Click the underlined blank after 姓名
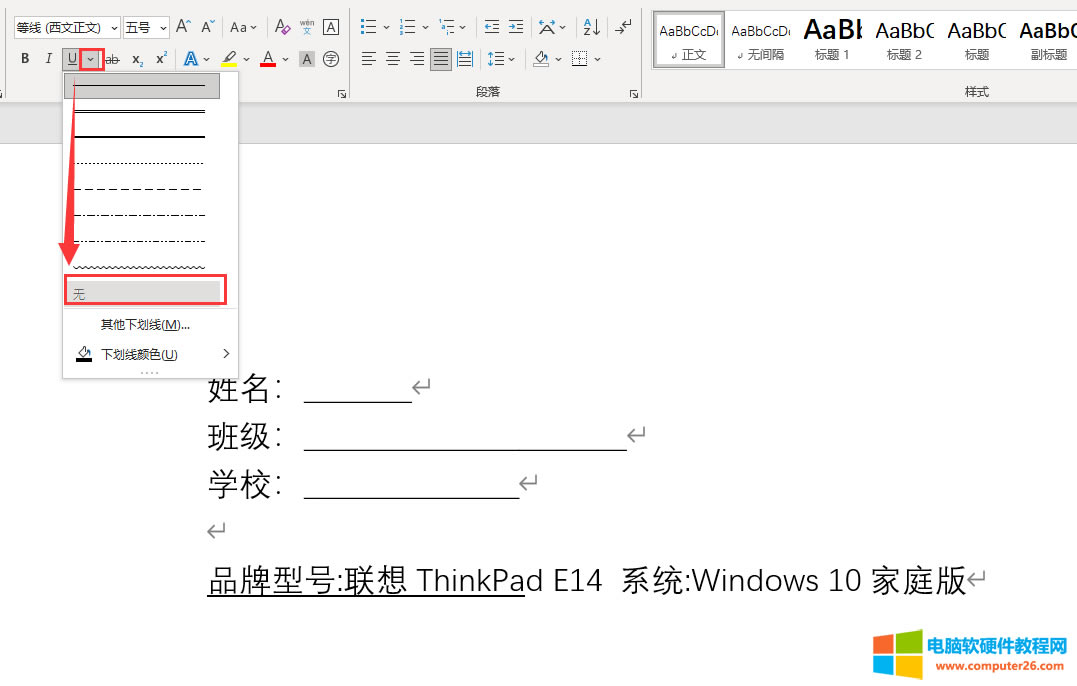 [358, 391]
